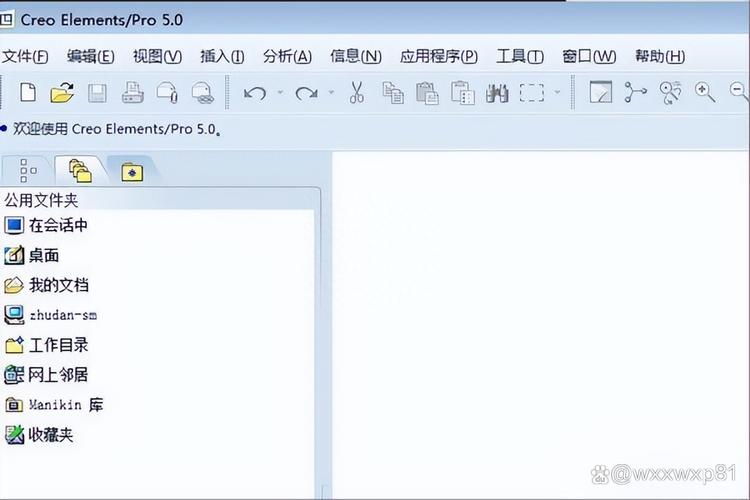Click the Repaint screen icon

point(601,92)
